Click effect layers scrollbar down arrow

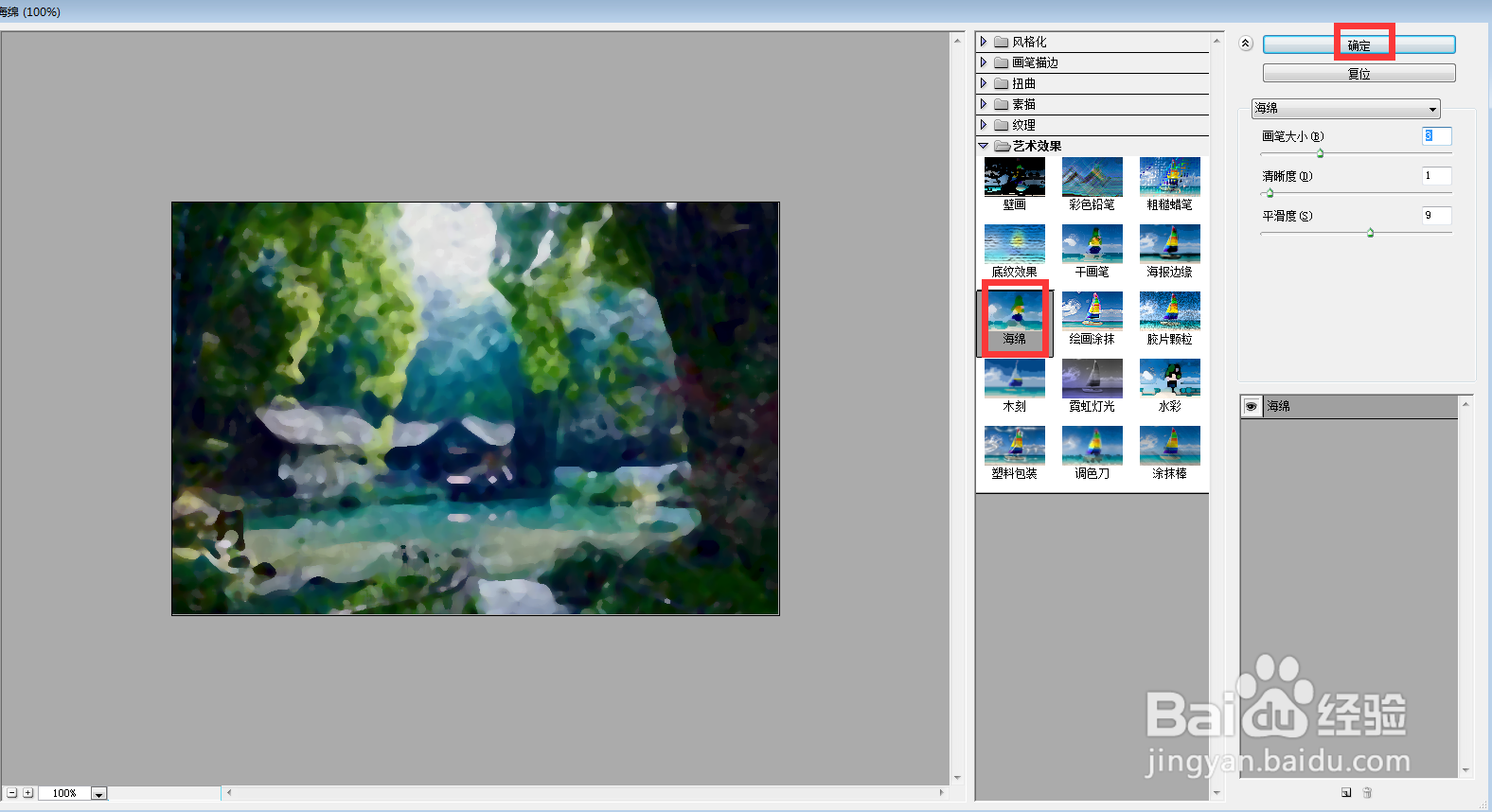pos(1465,770)
